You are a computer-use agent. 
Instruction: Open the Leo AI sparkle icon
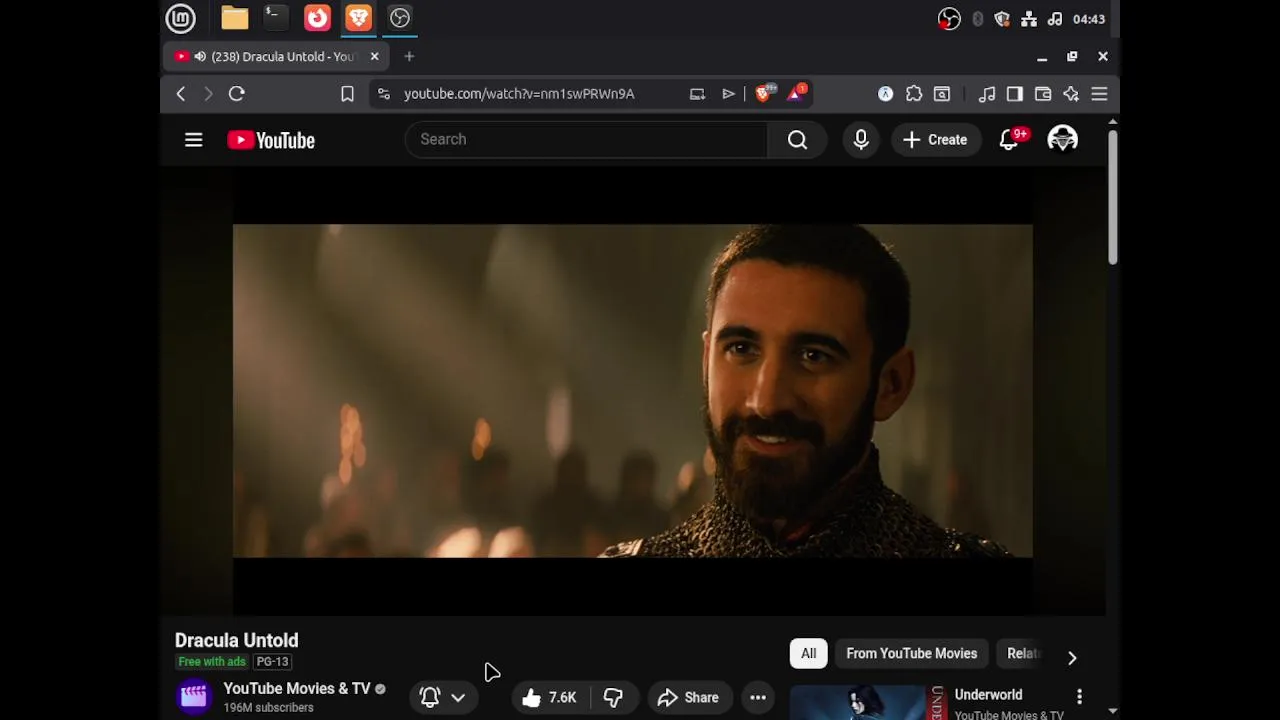(x=1071, y=94)
